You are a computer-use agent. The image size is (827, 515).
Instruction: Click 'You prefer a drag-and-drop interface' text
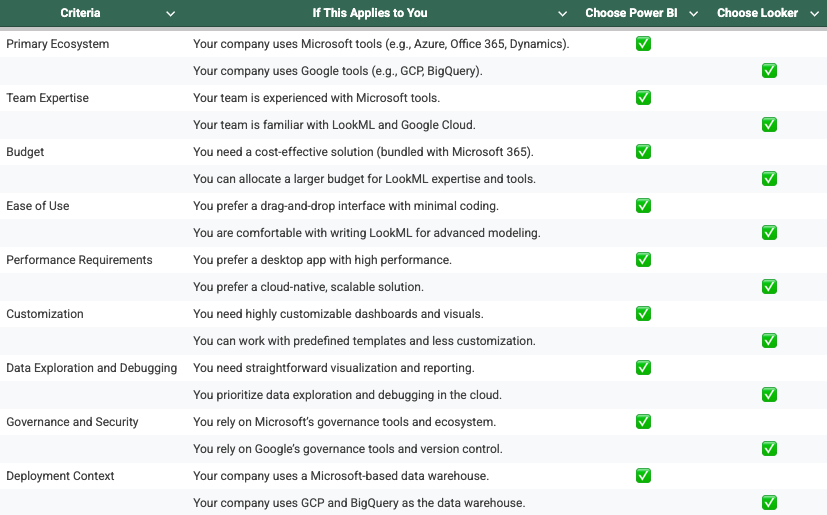pyautogui.click(x=346, y=206)
